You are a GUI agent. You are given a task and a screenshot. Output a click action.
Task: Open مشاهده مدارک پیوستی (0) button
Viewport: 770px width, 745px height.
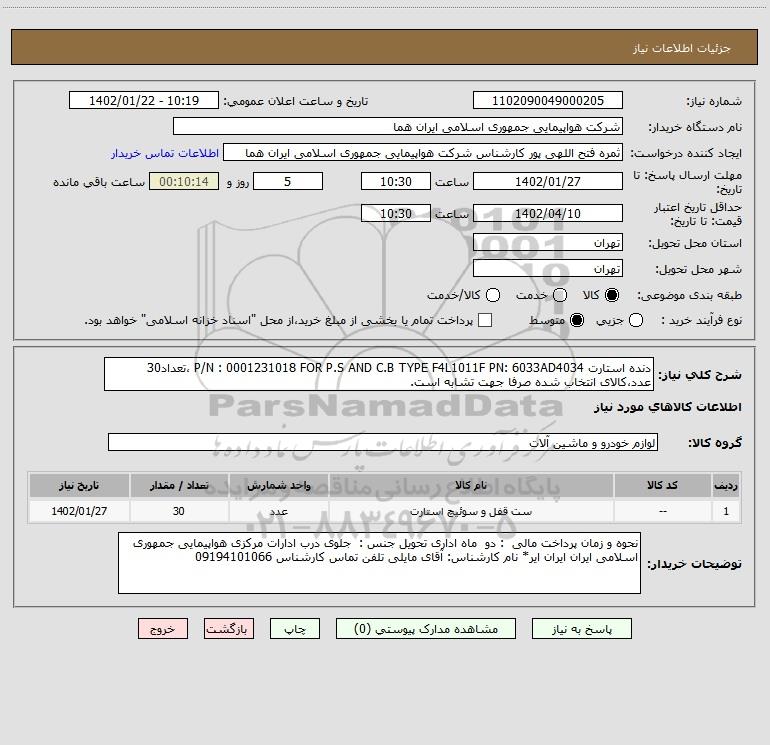point(426,629)
